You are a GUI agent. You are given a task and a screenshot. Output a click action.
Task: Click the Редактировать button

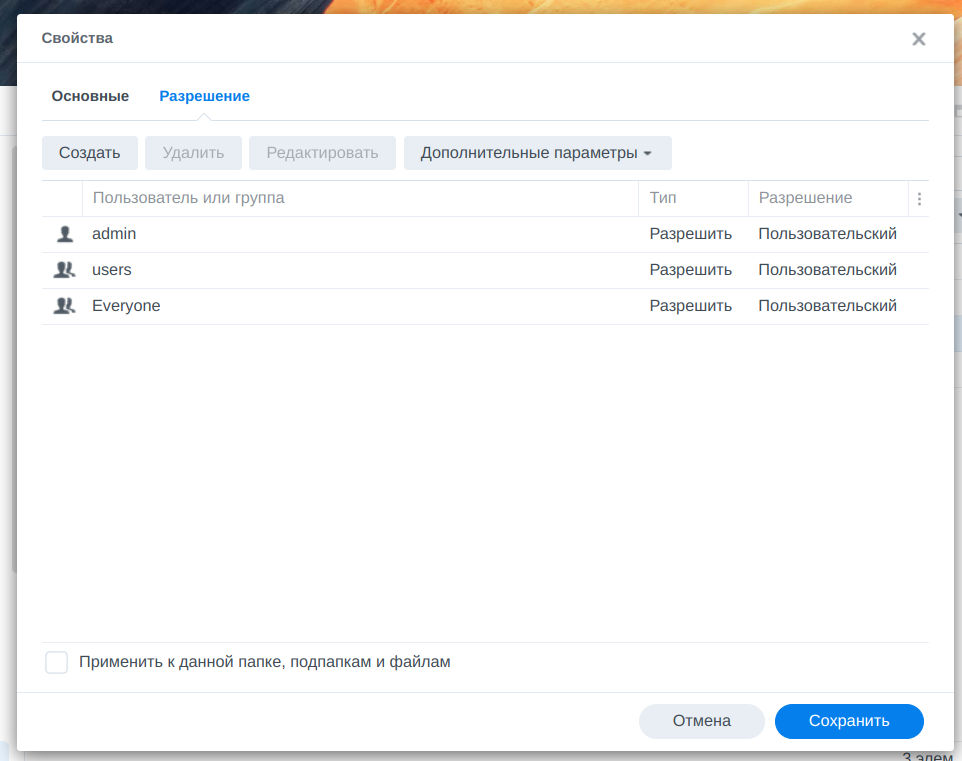tap(322, 153)
